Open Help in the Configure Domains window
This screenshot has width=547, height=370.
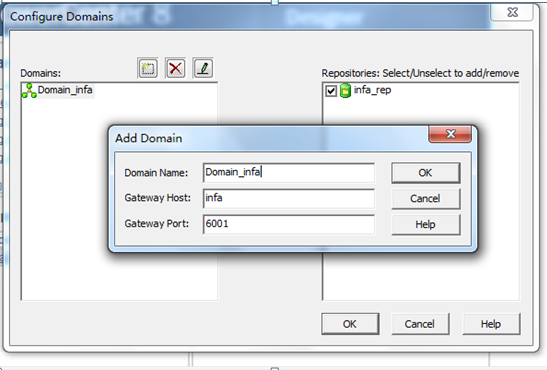491,324
